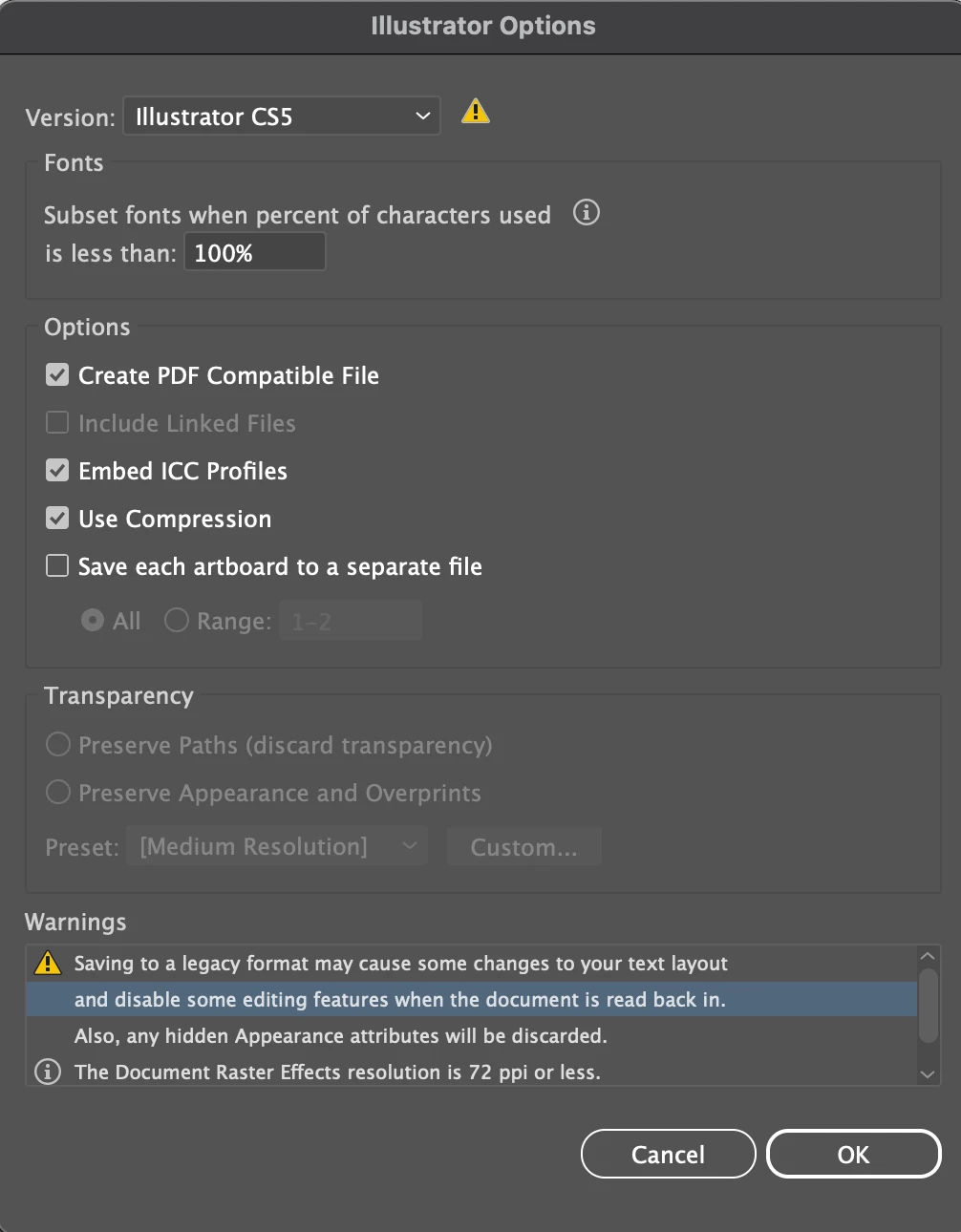Click the info icon next to subset fonts
The image size is (961, 1232).
click(x=586, y=212)
